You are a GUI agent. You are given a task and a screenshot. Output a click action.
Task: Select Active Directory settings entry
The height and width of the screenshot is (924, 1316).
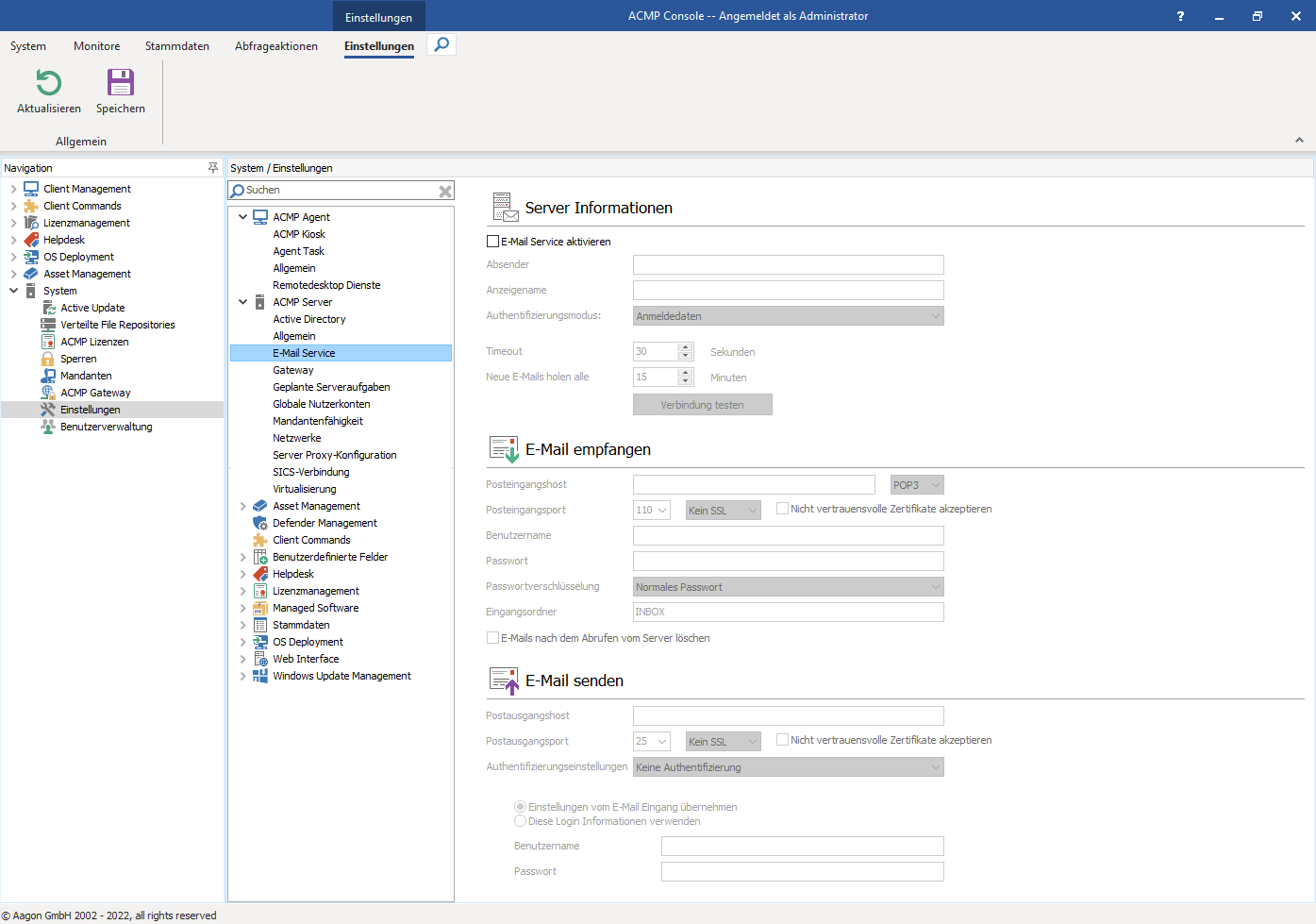309,319
